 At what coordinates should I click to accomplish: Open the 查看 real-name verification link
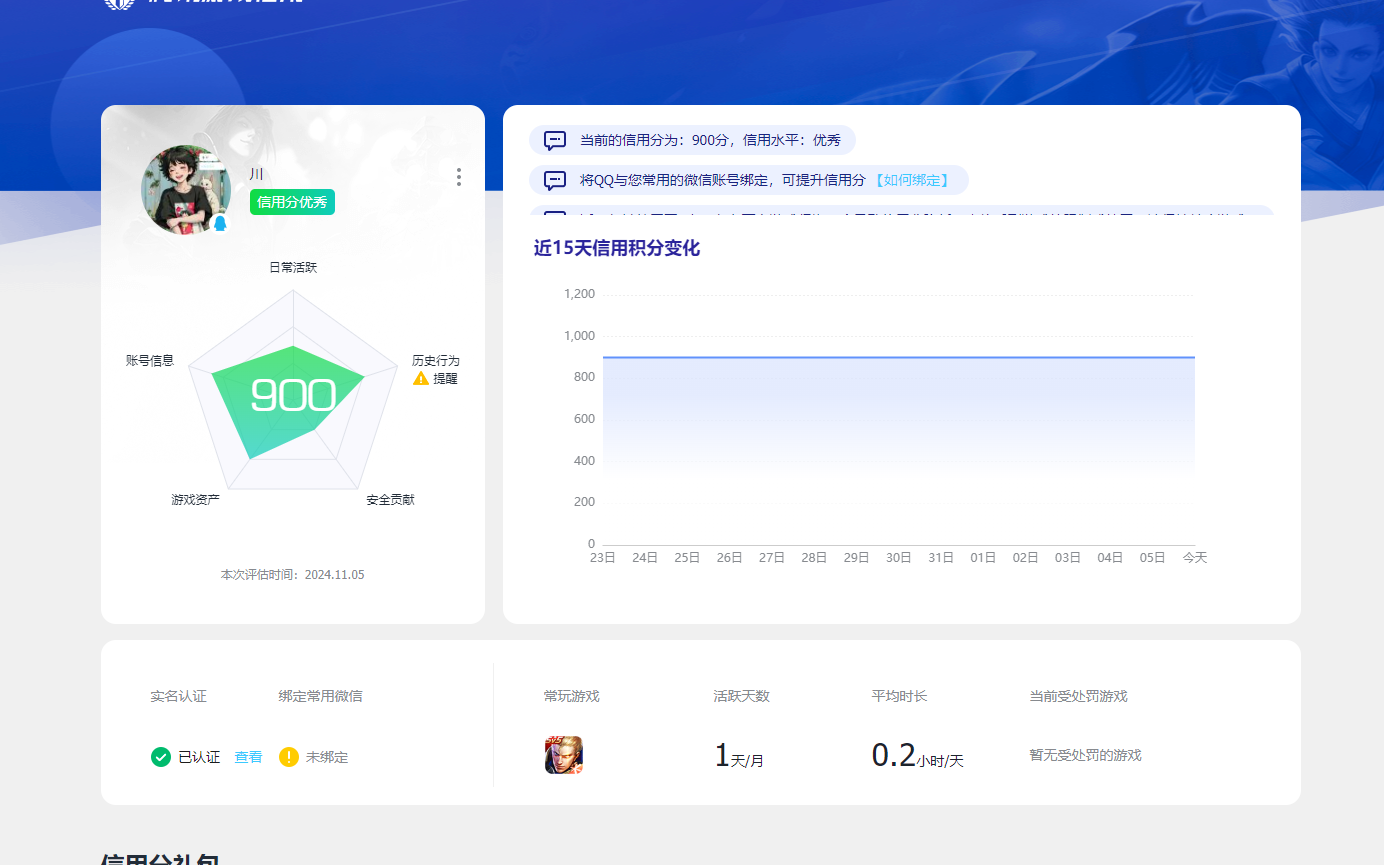[x=248, y=757]
